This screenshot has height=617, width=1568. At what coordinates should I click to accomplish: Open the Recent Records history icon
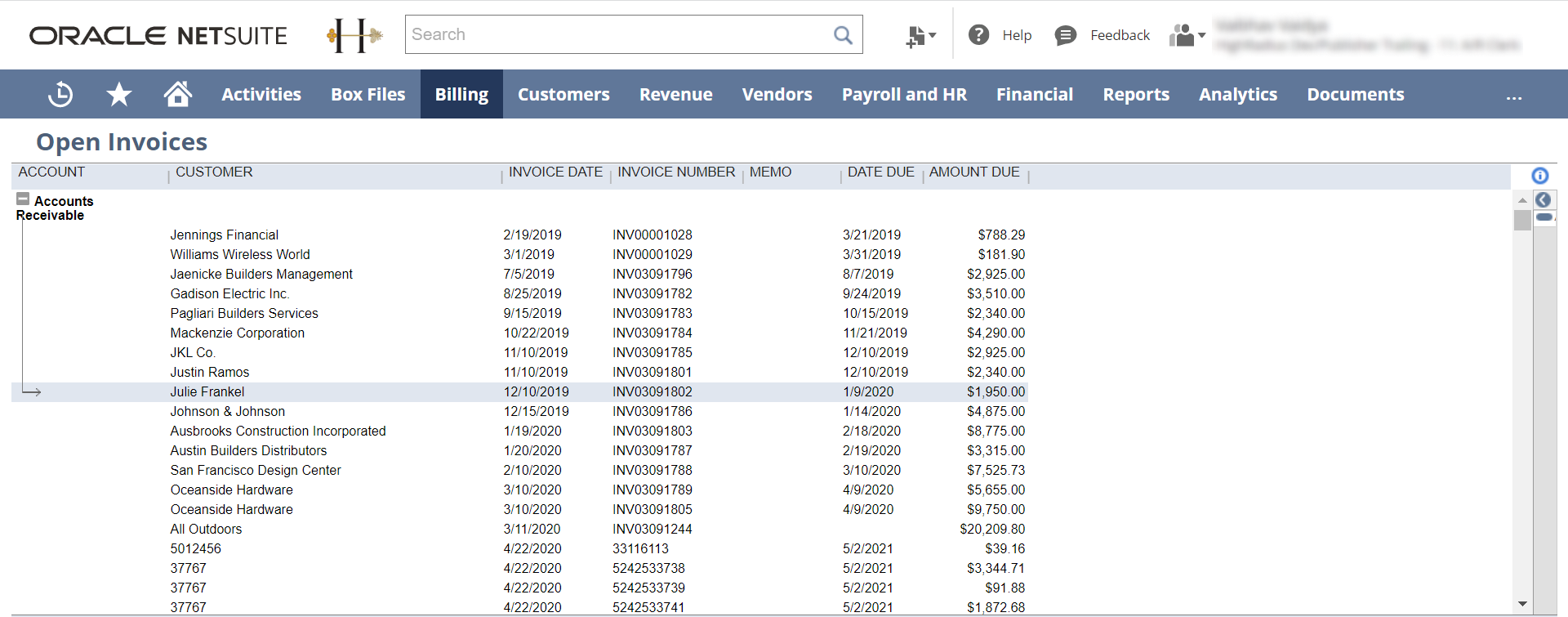(x=60, y=95)
